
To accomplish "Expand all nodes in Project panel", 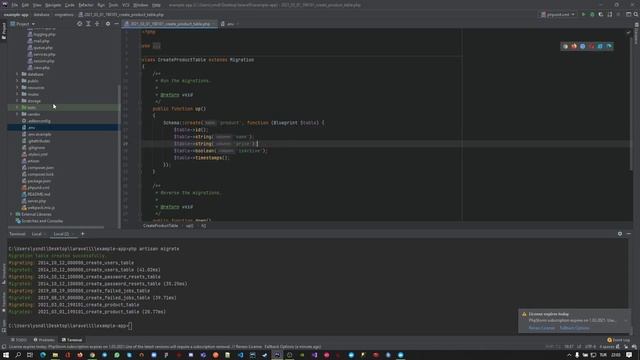I will [88, 24].
